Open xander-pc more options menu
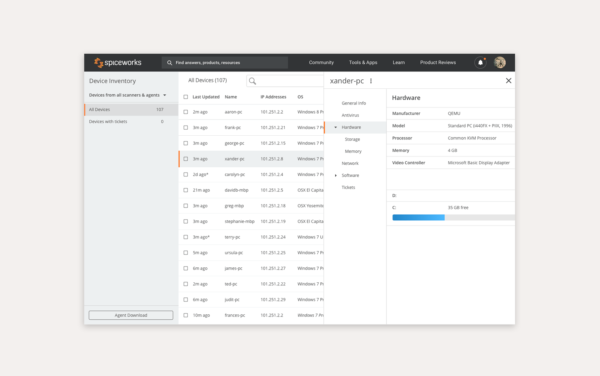Screen dimensions: 600x376 [x=371, y=81]
